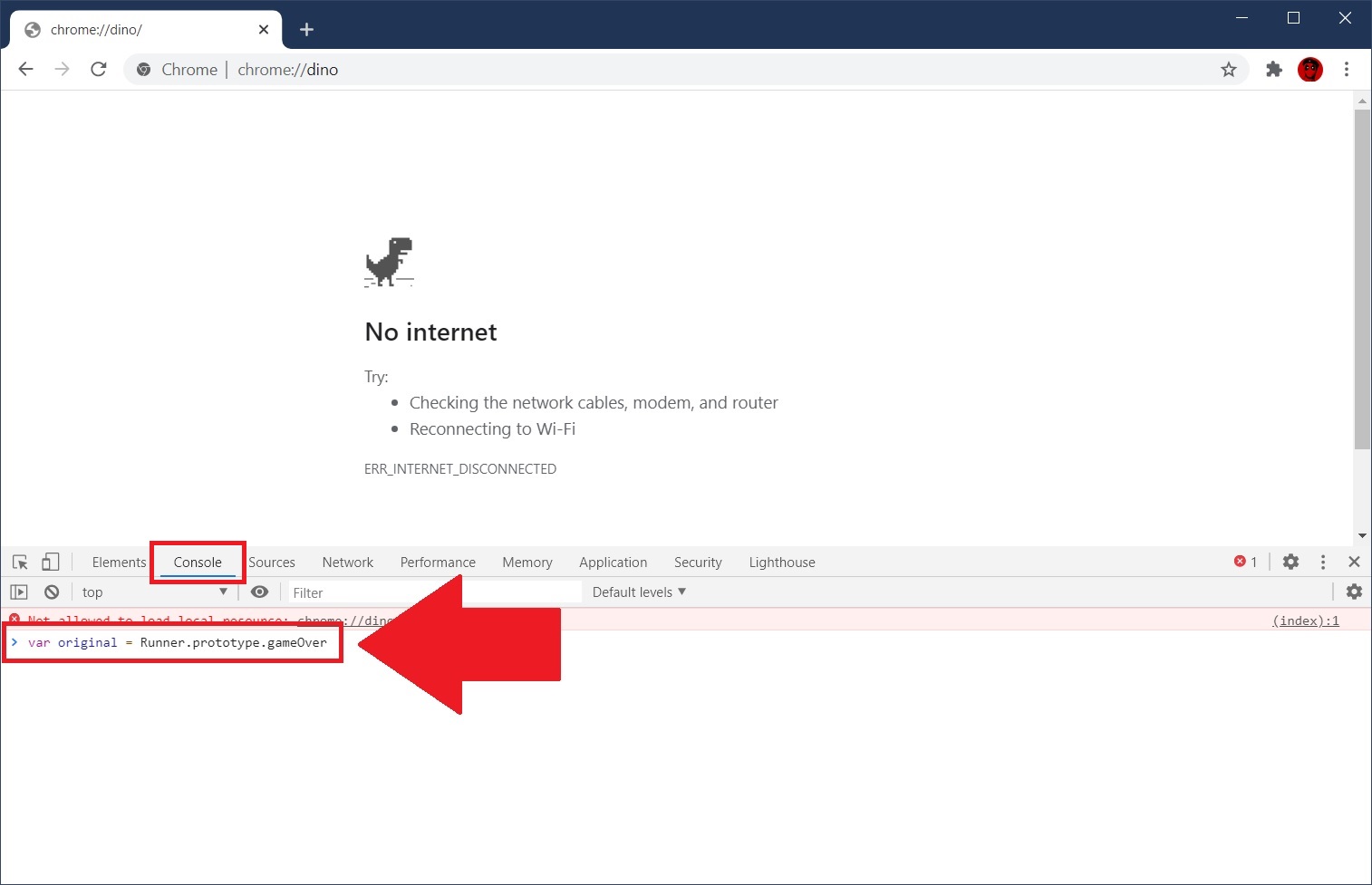
Task: Toggle the device toolbar icon
Action: coord(51,563)
